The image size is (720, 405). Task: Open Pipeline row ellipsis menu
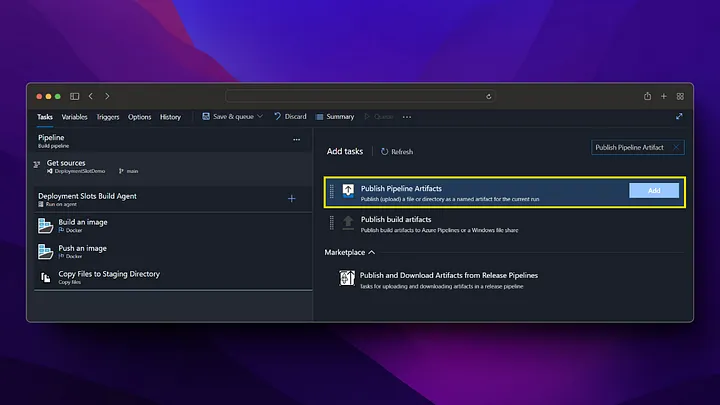(297, 140)
